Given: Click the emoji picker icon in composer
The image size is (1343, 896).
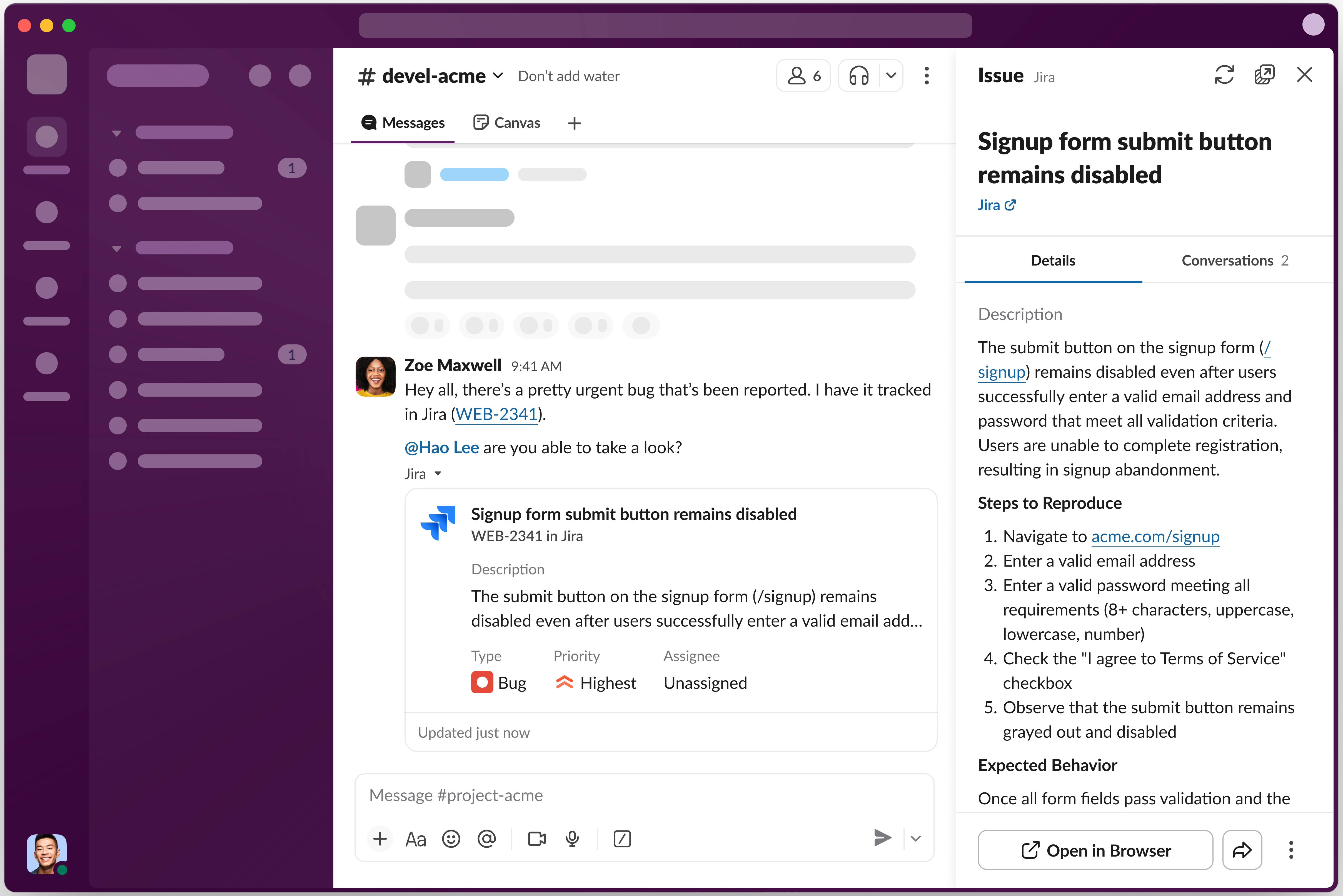Looking at the screenshot, I should [451, 839].
